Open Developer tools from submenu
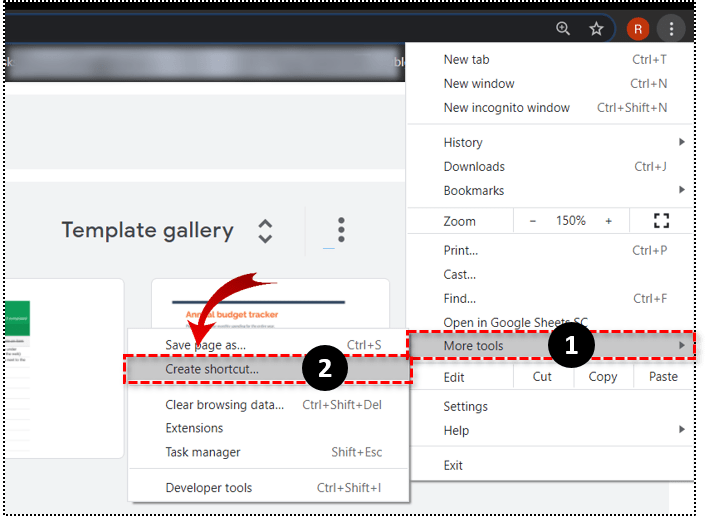 (x=209, y=488)
